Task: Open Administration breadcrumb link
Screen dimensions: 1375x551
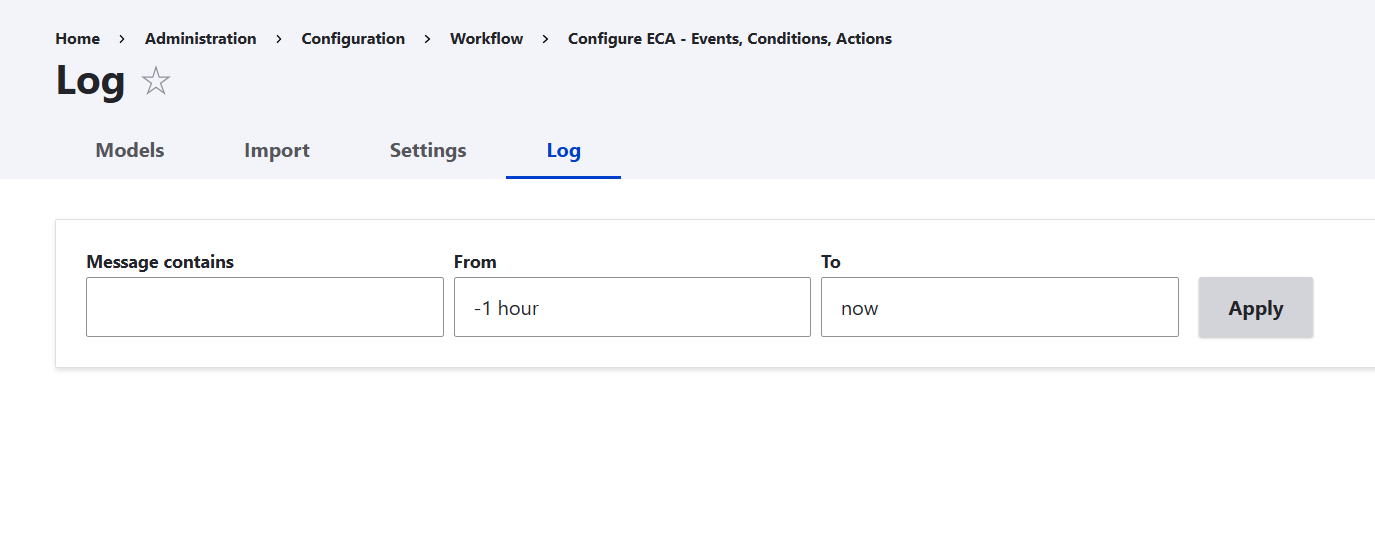Action: [x=200, y=39]
